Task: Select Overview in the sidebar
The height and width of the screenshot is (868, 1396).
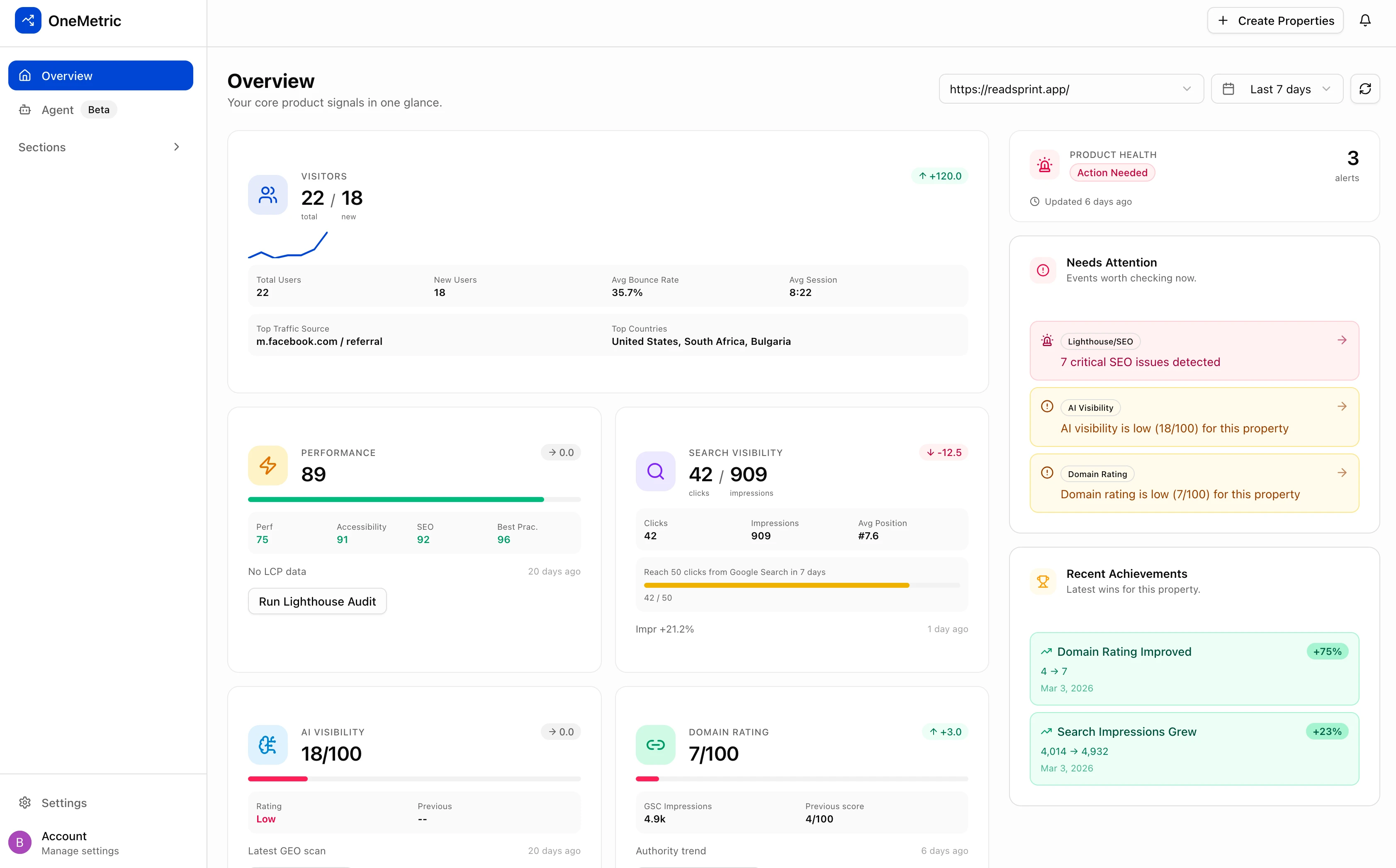Action: (100, 76)
